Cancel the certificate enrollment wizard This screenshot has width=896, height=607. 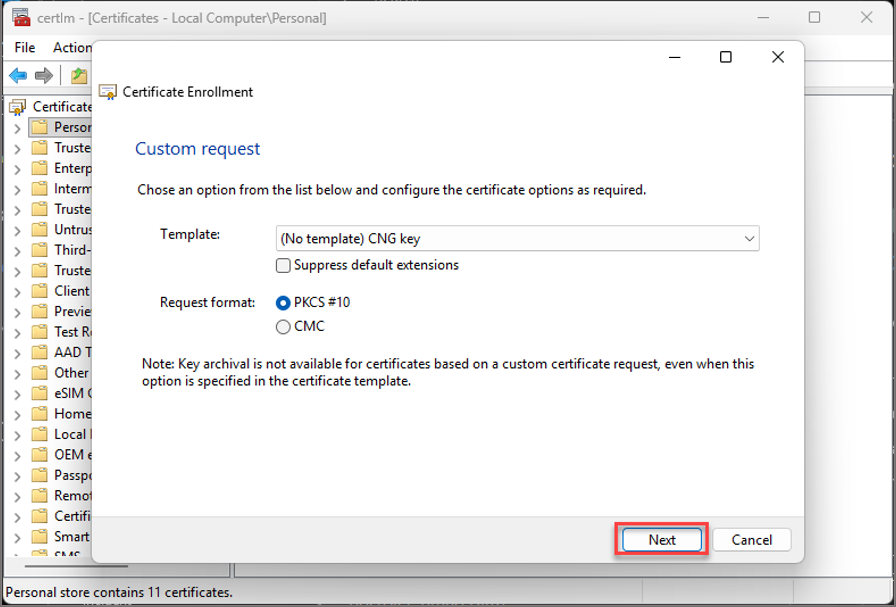click(x=751, y=540)
